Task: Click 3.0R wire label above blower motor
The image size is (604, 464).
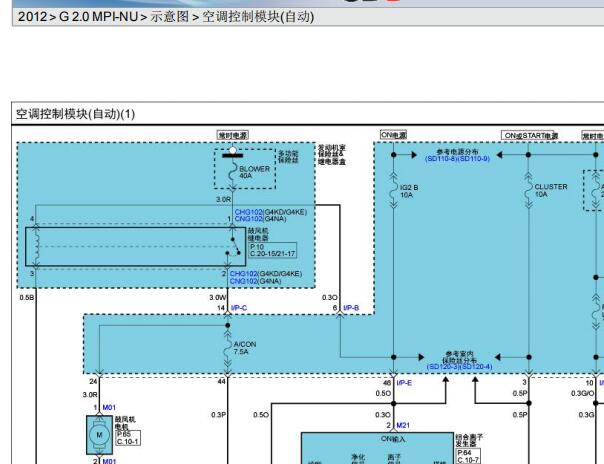Action: (90, 395)
